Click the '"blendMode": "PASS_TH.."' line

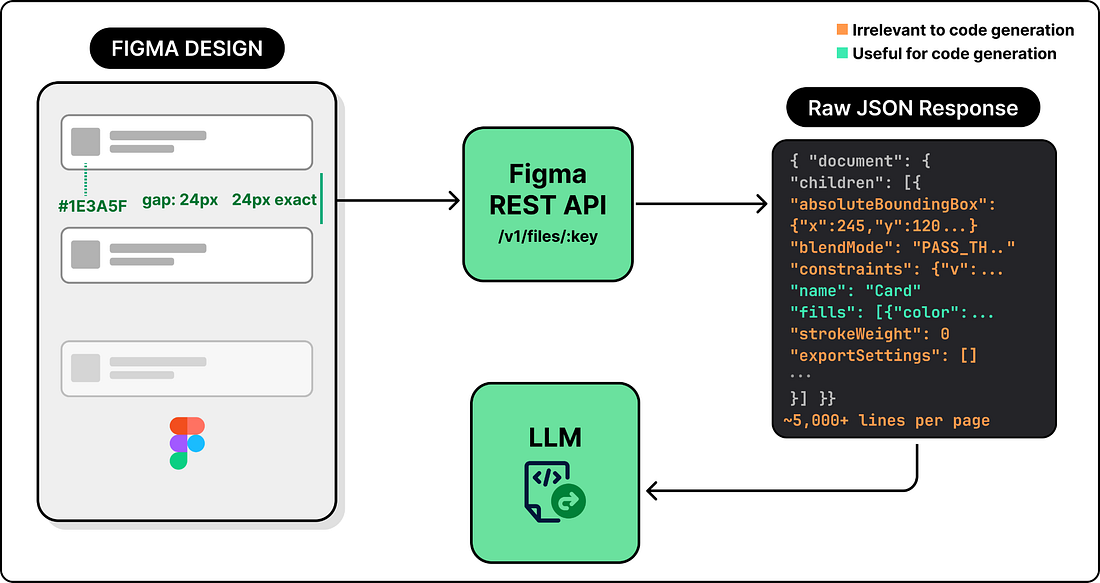click(x=903, y=248)
